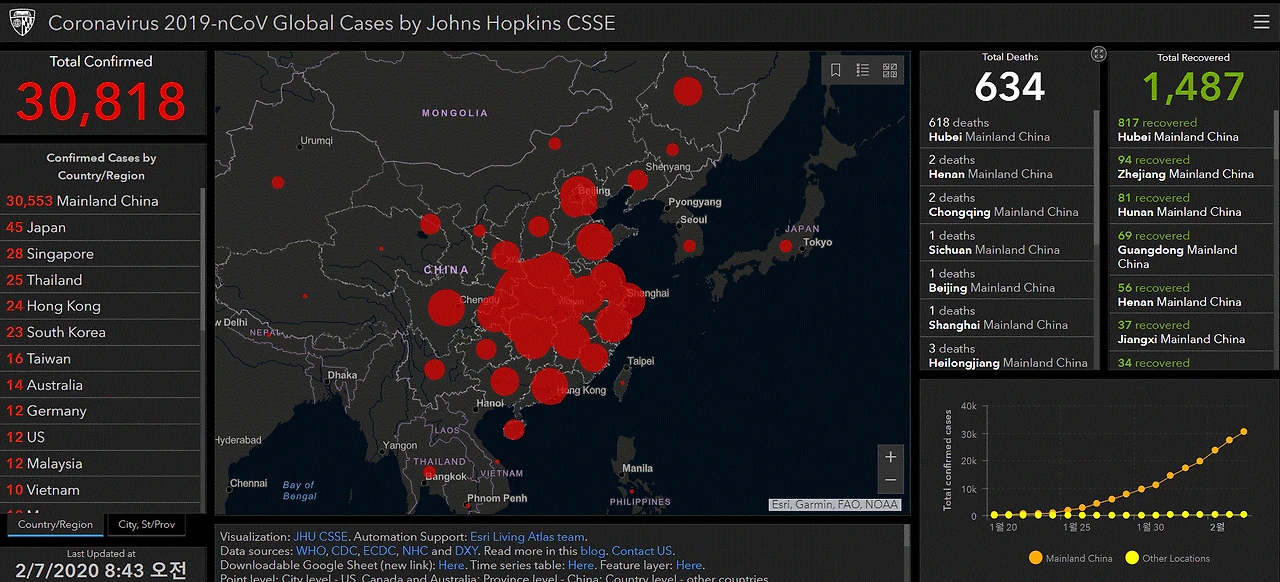
Task: Select 2 deaths Henan row
Action: point(1008,167)
